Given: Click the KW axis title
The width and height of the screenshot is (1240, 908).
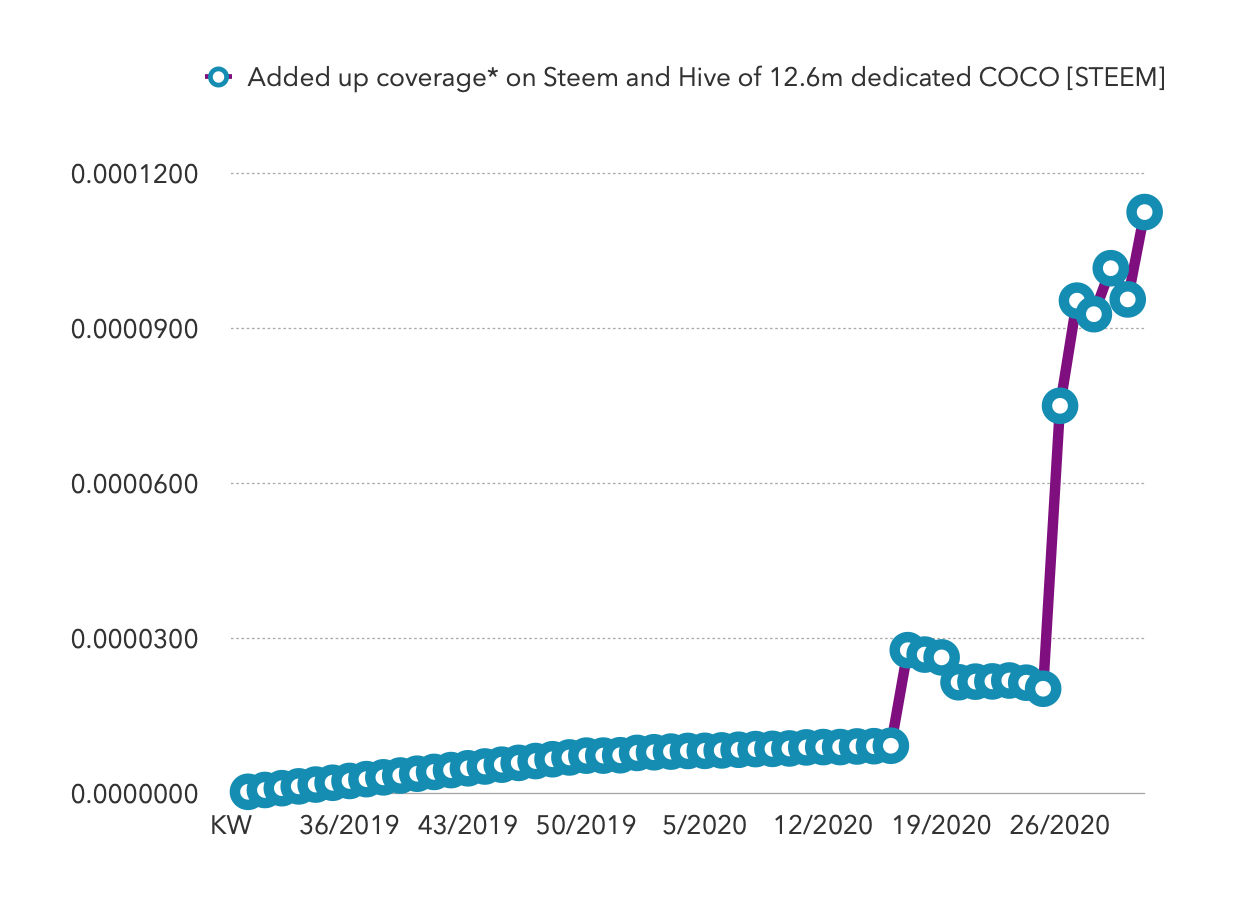Looking at the screenshot, I should tap(230, 826).
